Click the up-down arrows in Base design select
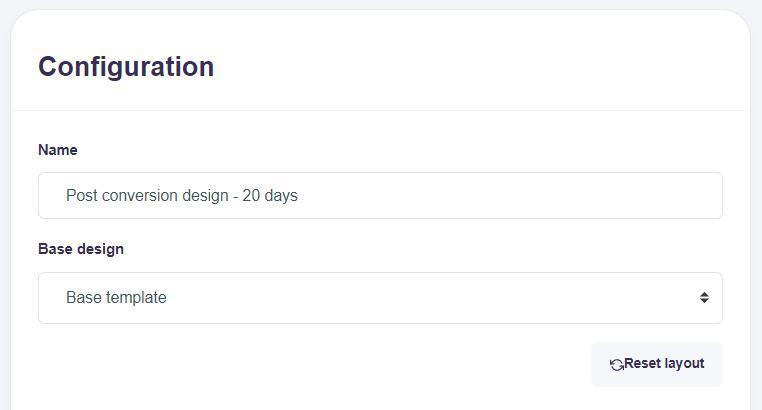The width and height of the screenshot is (762, 410). (704, 298)
